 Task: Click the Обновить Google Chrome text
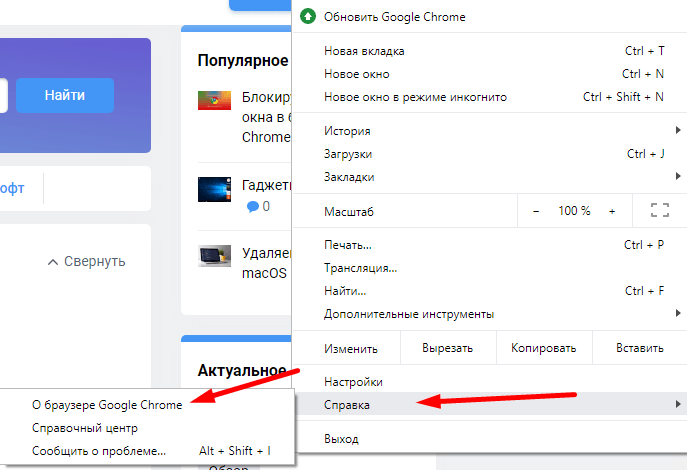point(395,17)
